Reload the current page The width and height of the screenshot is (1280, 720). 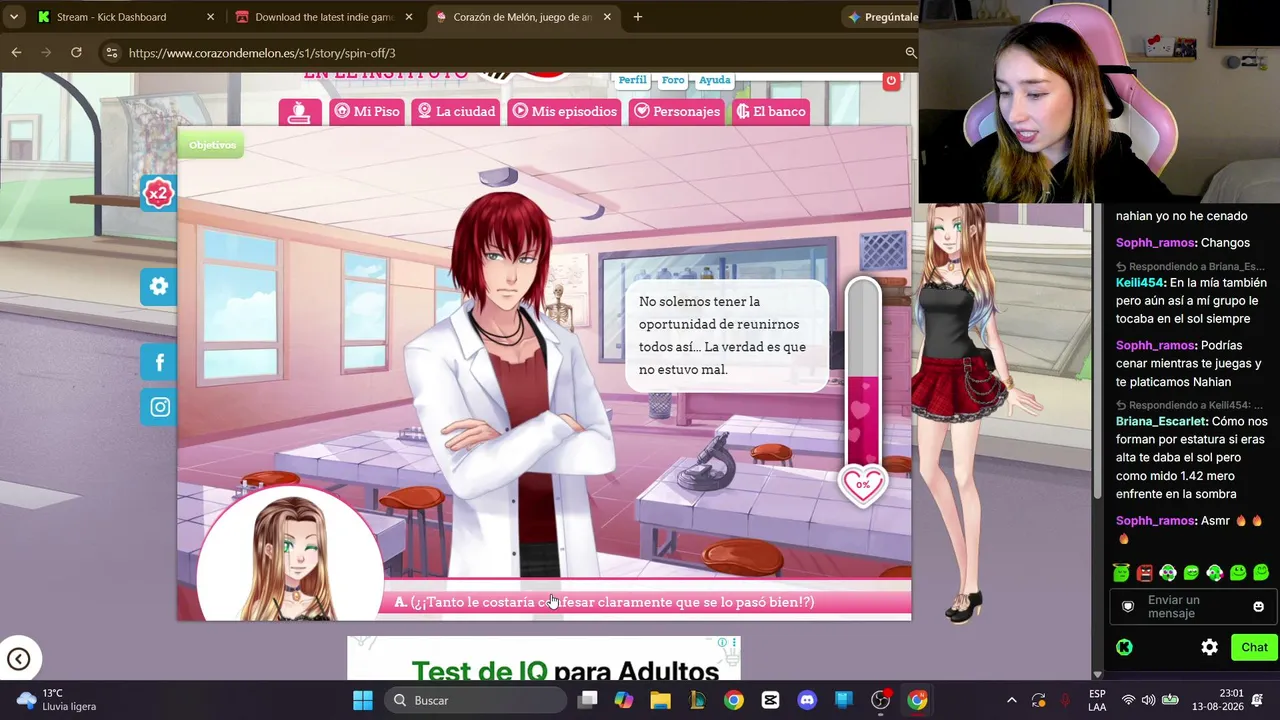(x=76, y=52)
